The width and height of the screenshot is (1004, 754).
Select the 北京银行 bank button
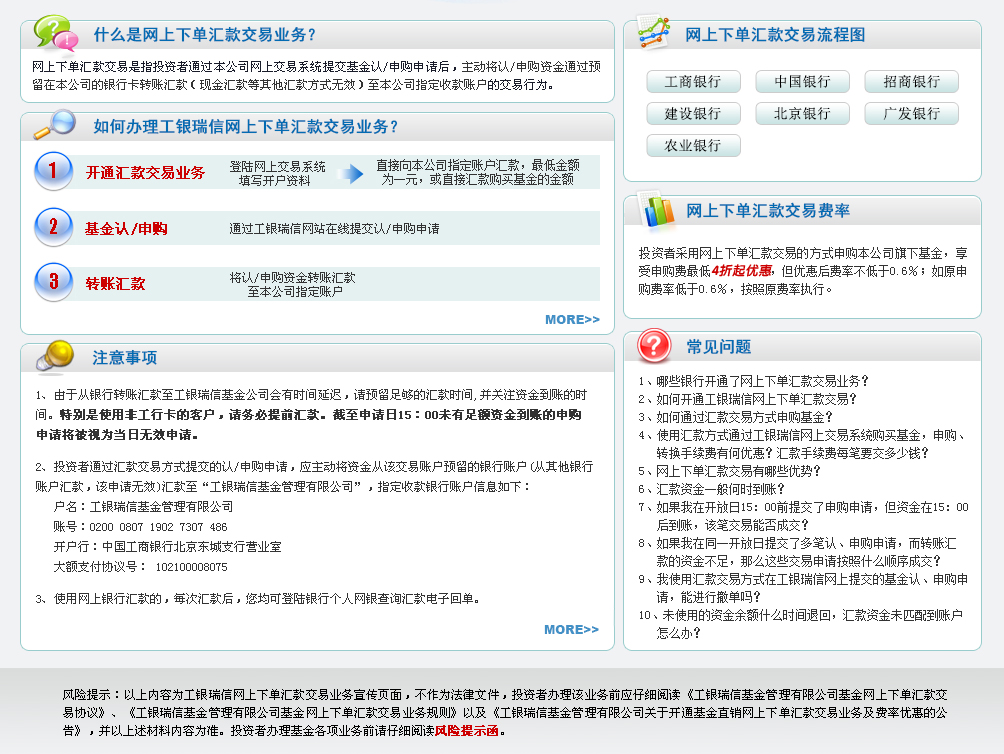[802, 113]
